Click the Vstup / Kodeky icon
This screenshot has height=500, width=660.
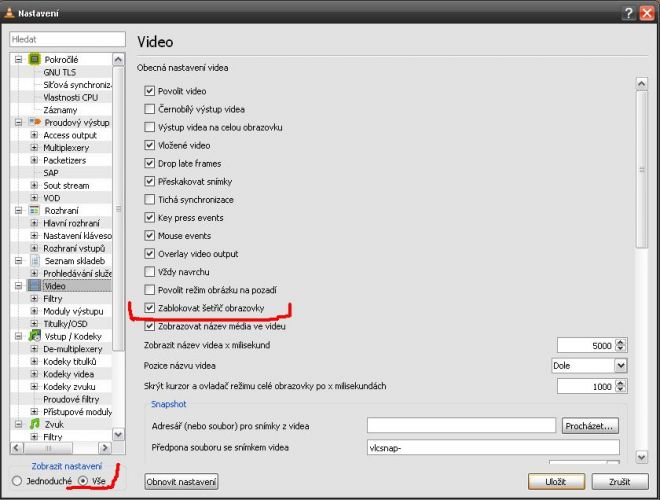[35, 336]
